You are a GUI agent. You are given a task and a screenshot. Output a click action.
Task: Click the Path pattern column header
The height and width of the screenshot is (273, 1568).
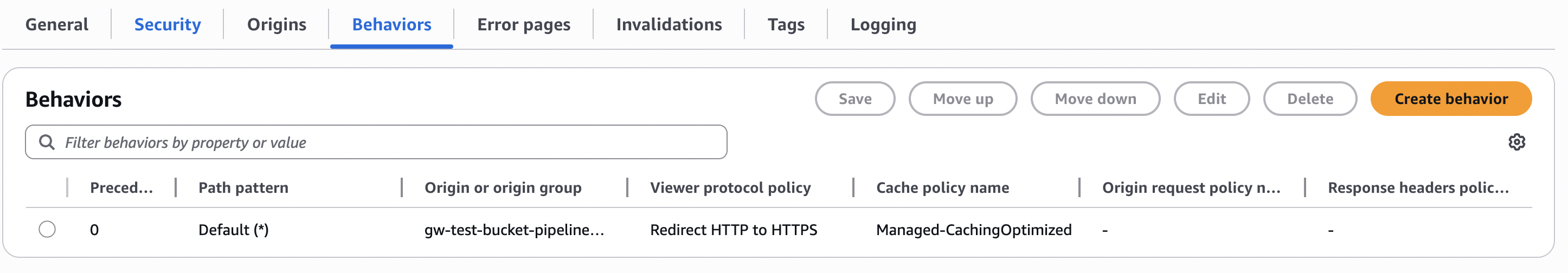tap(243, 187)
